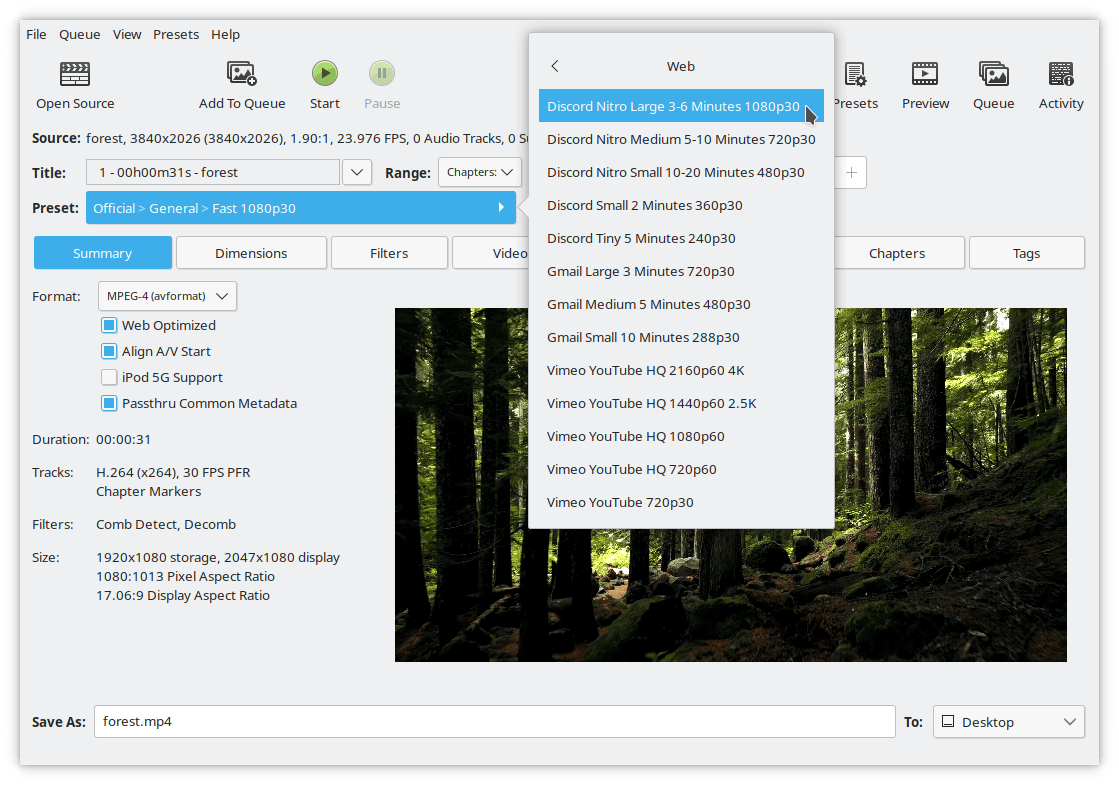
Task: Click the Open Source clapperboard icon
Action: click(75, 74)
